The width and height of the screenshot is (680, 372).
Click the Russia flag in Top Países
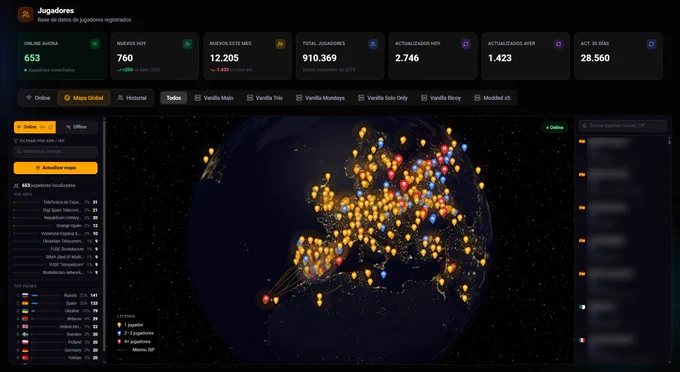(25, 295)
